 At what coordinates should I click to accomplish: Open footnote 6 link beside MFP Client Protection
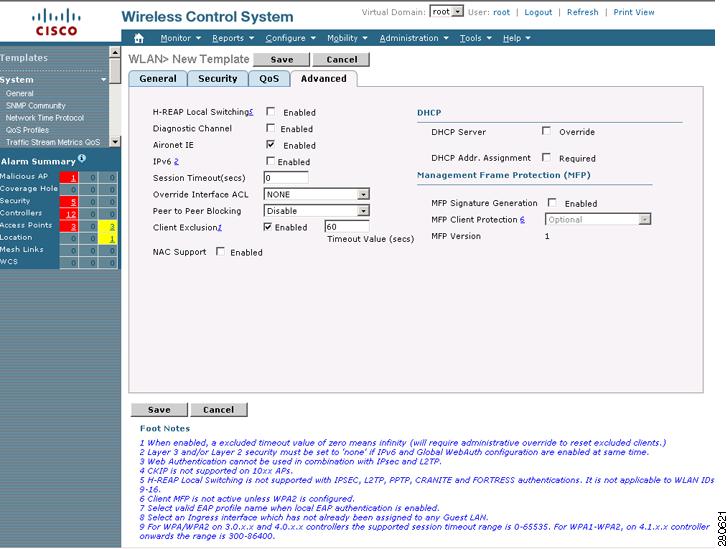pos(522,220)
